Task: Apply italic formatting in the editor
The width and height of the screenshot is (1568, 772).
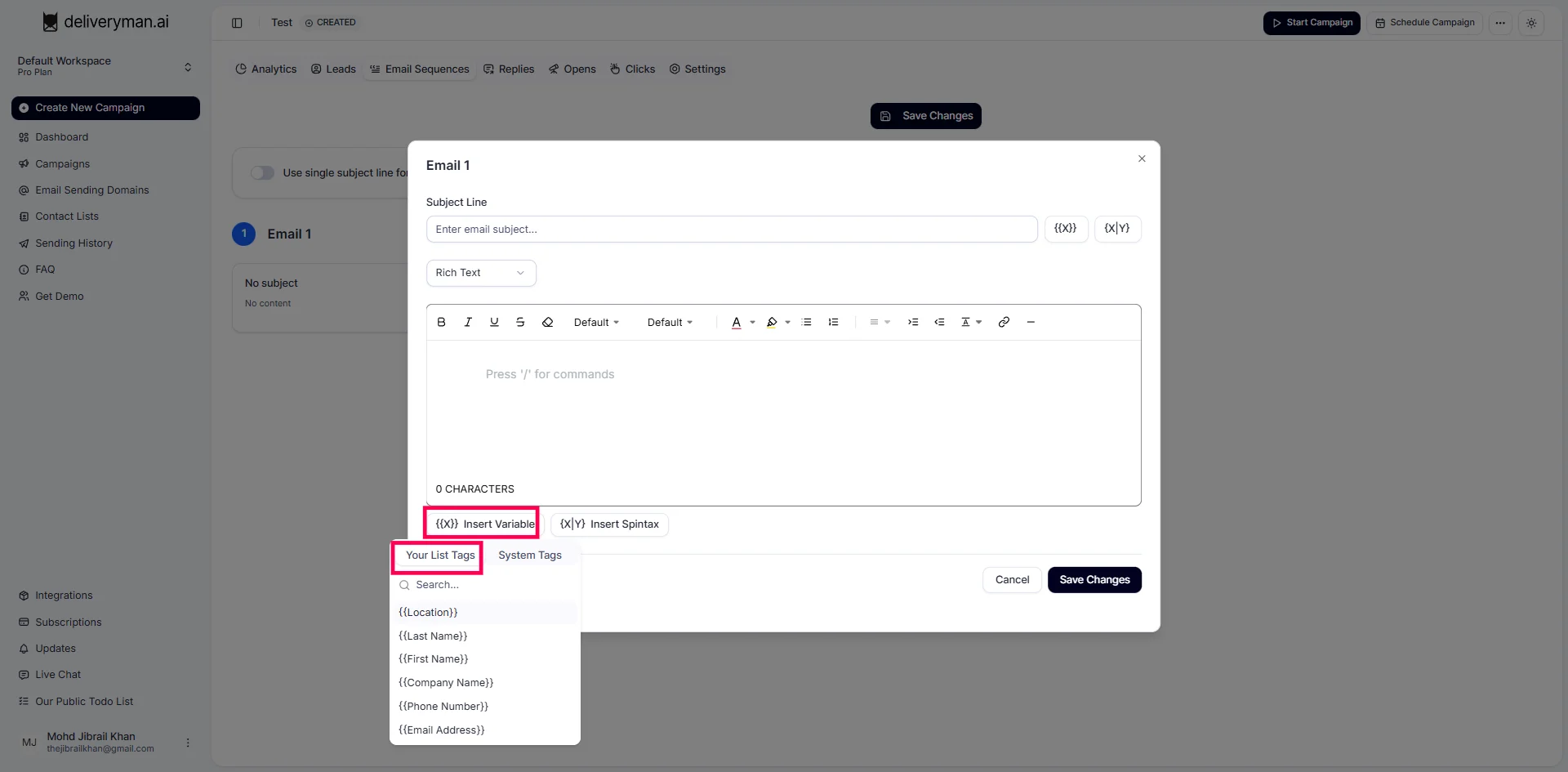Action: [468, 322]
